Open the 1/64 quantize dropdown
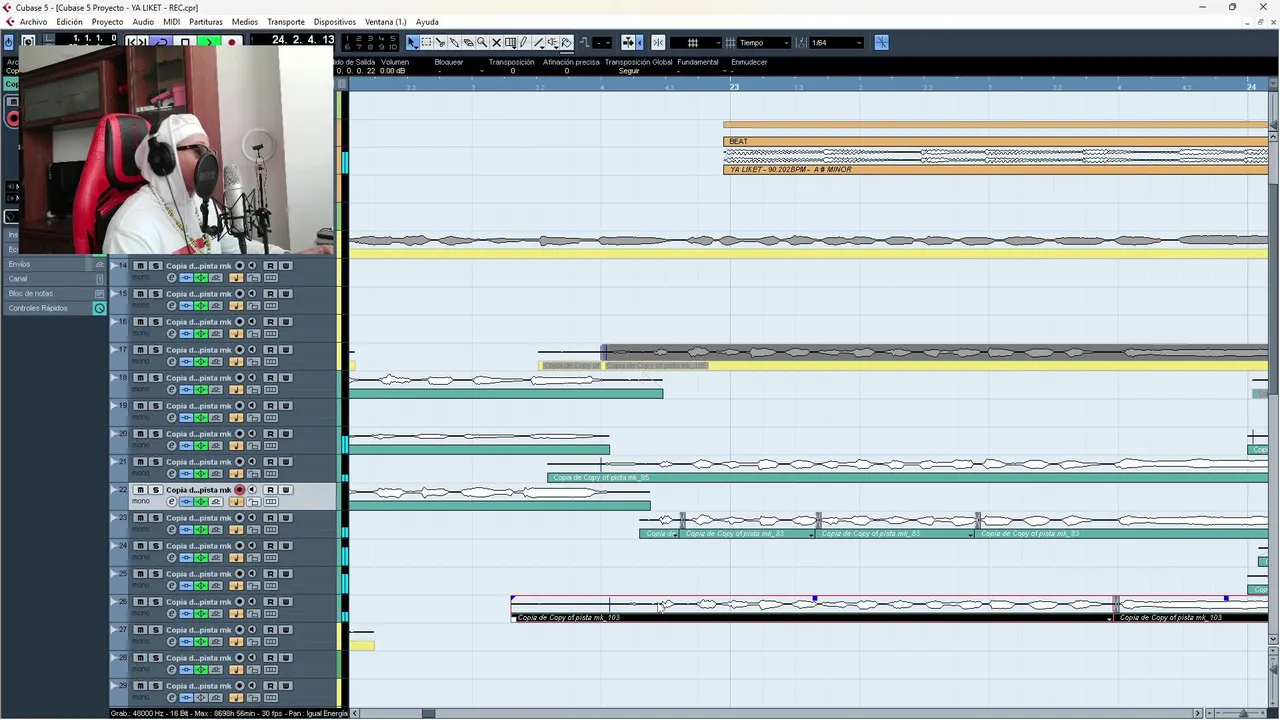Image resolution: width=1280 pixels, height=720 pixels. pyautogui.click(x=836, y=43)
